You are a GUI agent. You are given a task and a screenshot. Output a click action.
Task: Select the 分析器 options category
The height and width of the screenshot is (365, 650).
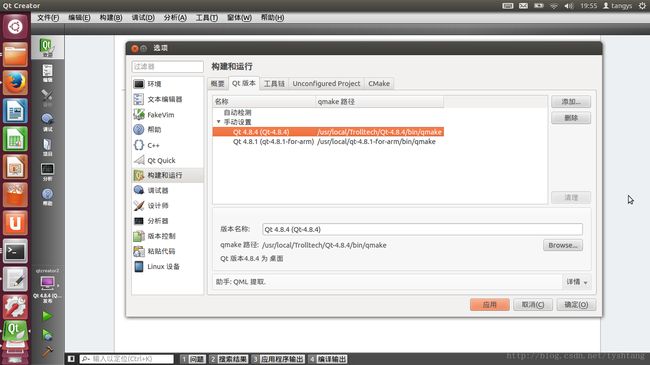pyautogui.click(x=167, y=221)
